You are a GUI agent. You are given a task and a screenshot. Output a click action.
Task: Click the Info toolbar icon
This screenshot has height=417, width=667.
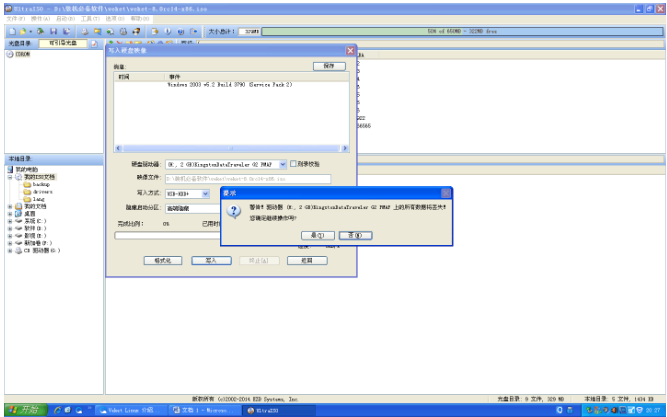(x=168, y=31)
